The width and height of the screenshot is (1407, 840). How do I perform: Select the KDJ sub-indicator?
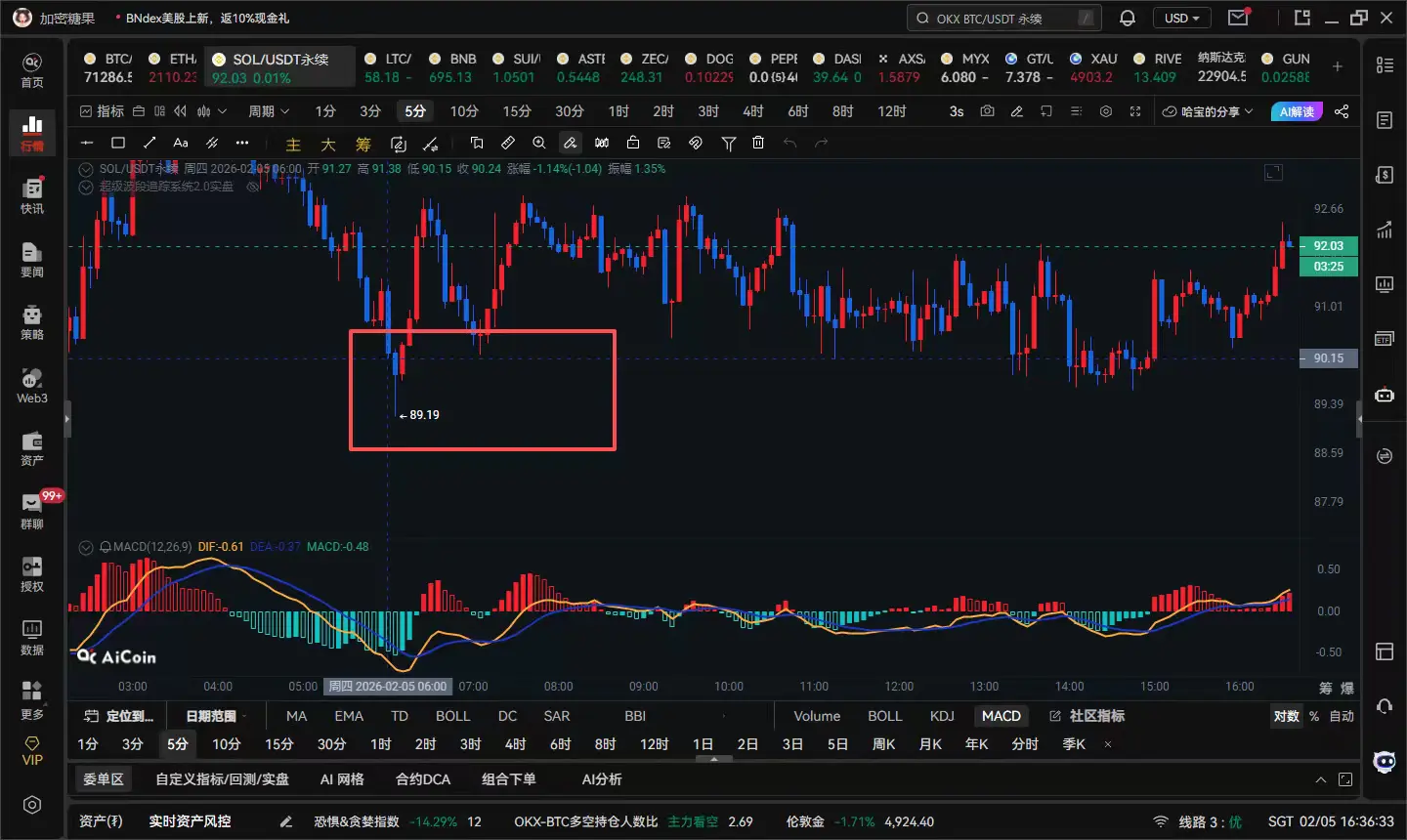942,716
